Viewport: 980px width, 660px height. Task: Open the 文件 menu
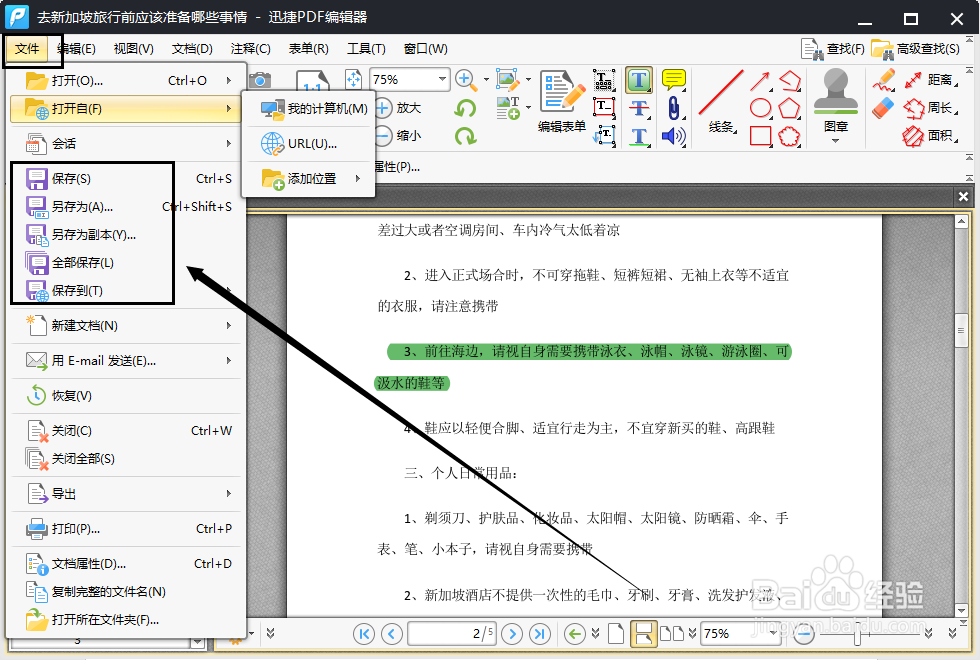[27, 49]
